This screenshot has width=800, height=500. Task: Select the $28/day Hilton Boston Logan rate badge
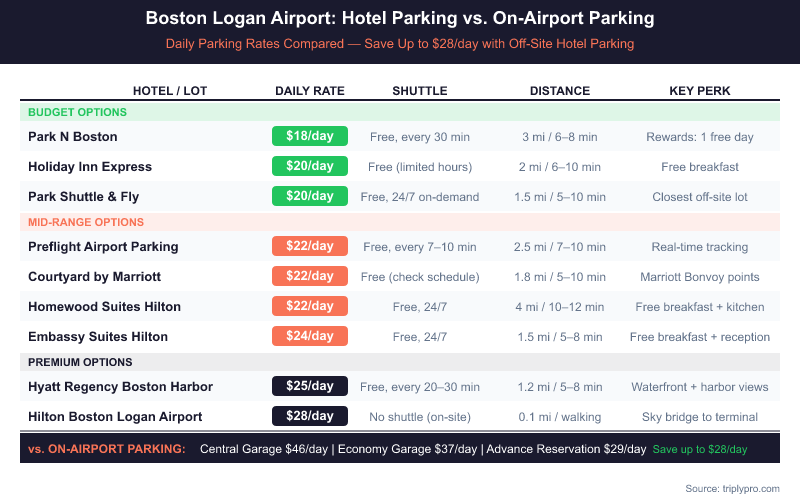(310, 416)
